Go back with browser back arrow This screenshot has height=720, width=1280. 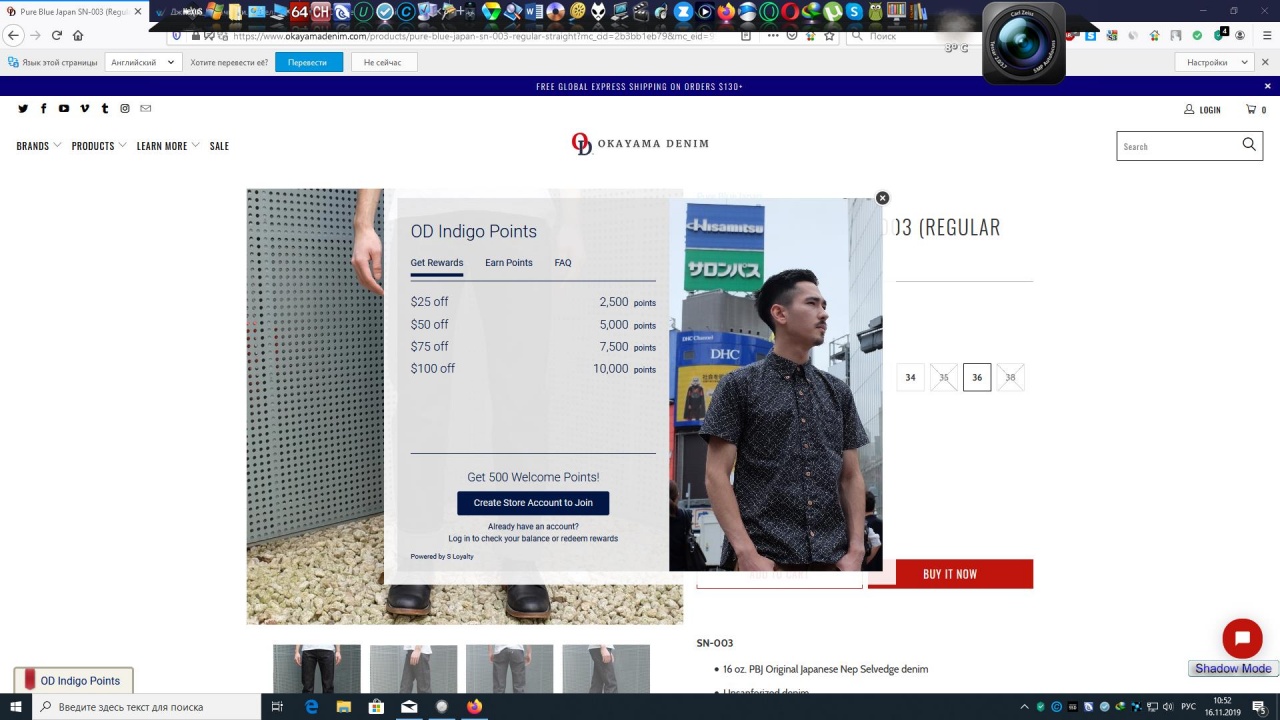[x=13, y=35]
